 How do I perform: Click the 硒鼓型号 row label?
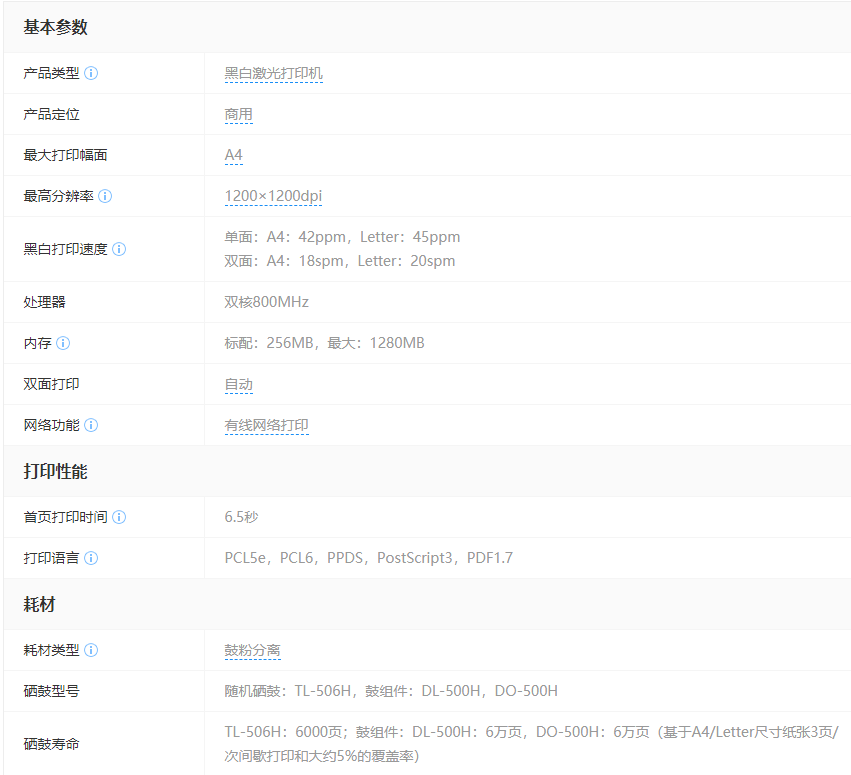[x=51, y=691]
